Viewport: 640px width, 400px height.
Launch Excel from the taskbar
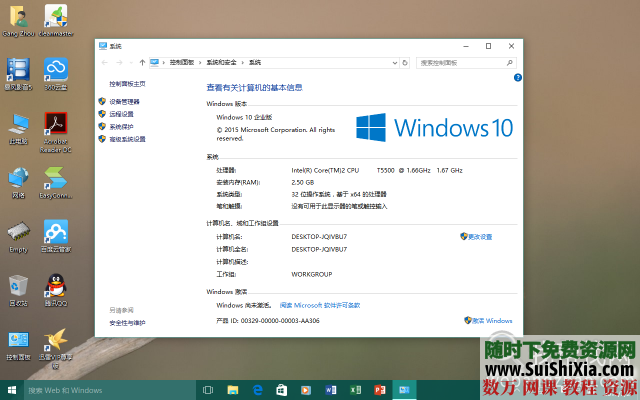[355, 390]
